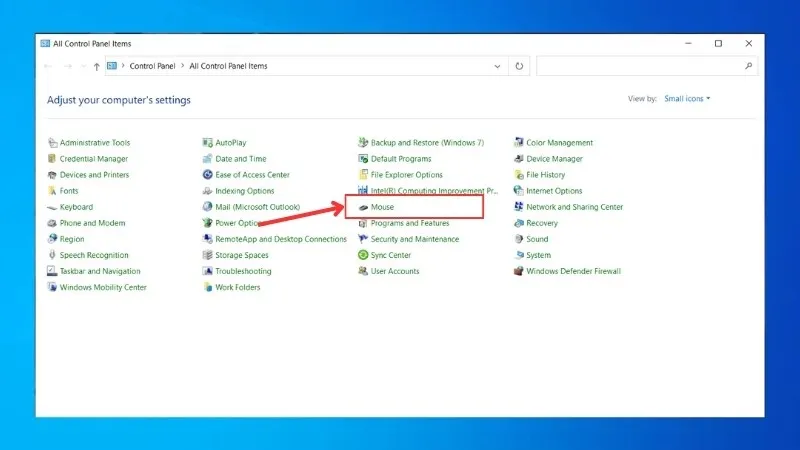Expand the View by Small icons dropdown
The width and height of the screenshot is (800, 450).
687,99
